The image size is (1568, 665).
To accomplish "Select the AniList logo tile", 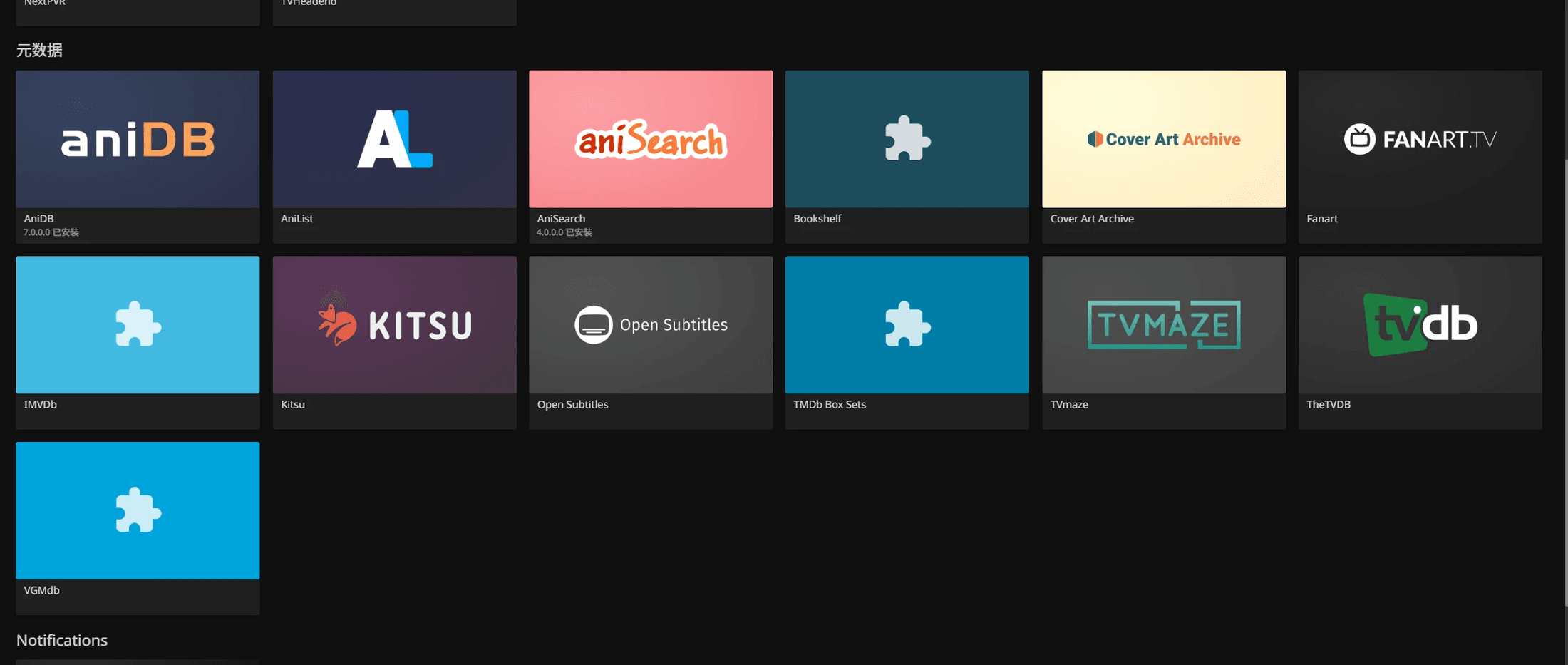I will click(x=394, y=139).
